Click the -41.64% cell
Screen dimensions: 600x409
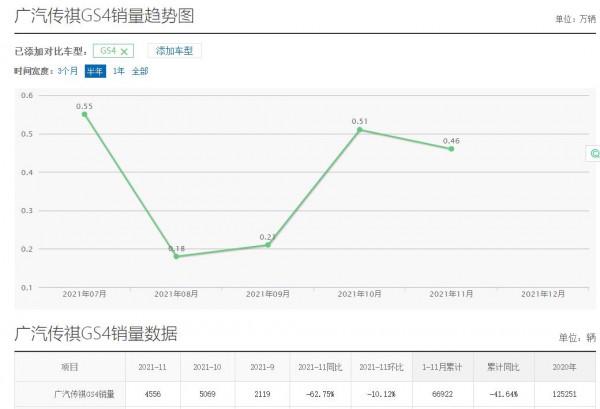(x=504, y=394)
